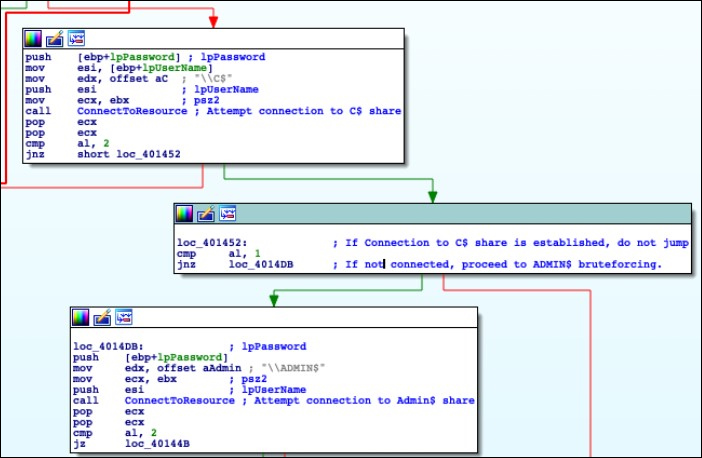Click edit pencil icon of loc_4014DB block
The width and height of the screenshot is (702, 458).
pos(102,317)
